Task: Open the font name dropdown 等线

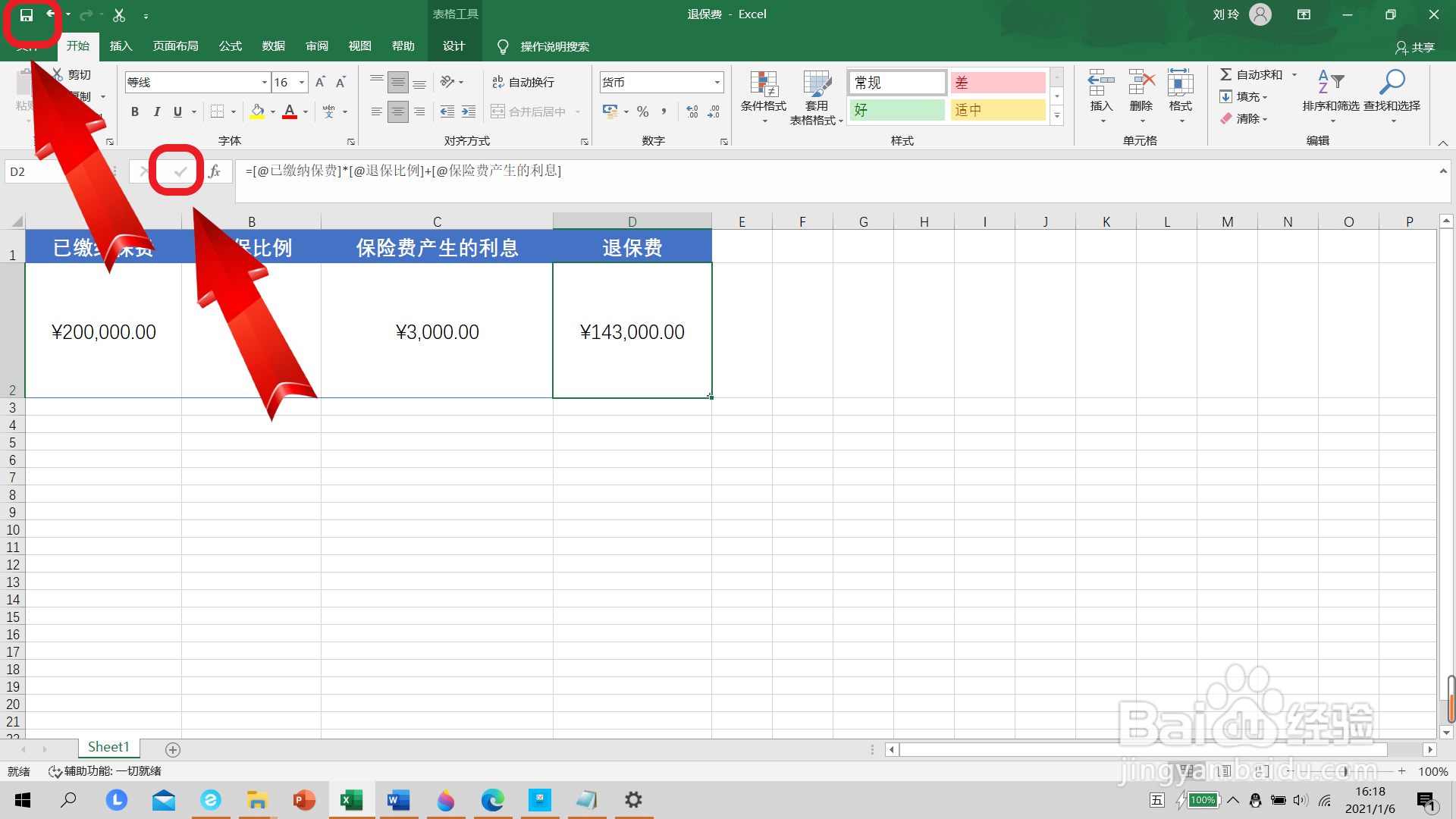Action: click(x=264, y=82)
